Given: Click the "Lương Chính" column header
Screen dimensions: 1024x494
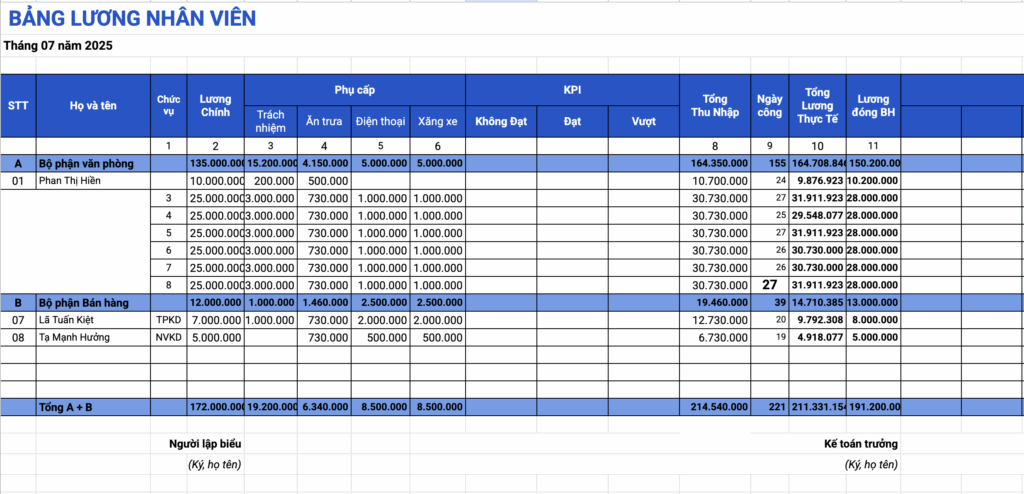Looking at the screenshot, I should point(215,105).
